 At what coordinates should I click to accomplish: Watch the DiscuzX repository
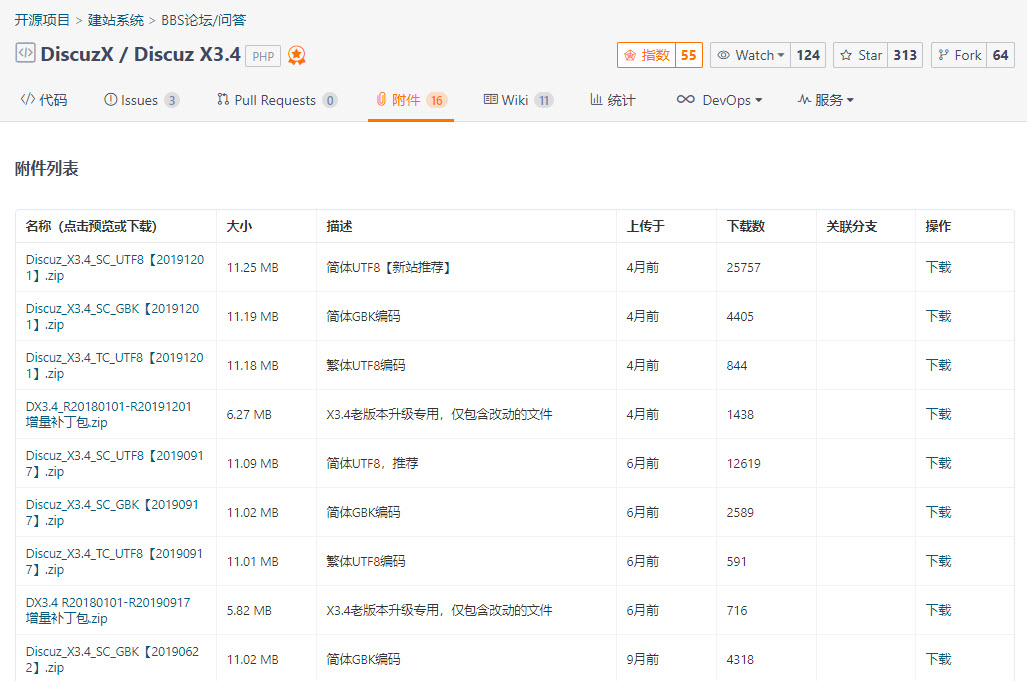(x=748, y=55)
